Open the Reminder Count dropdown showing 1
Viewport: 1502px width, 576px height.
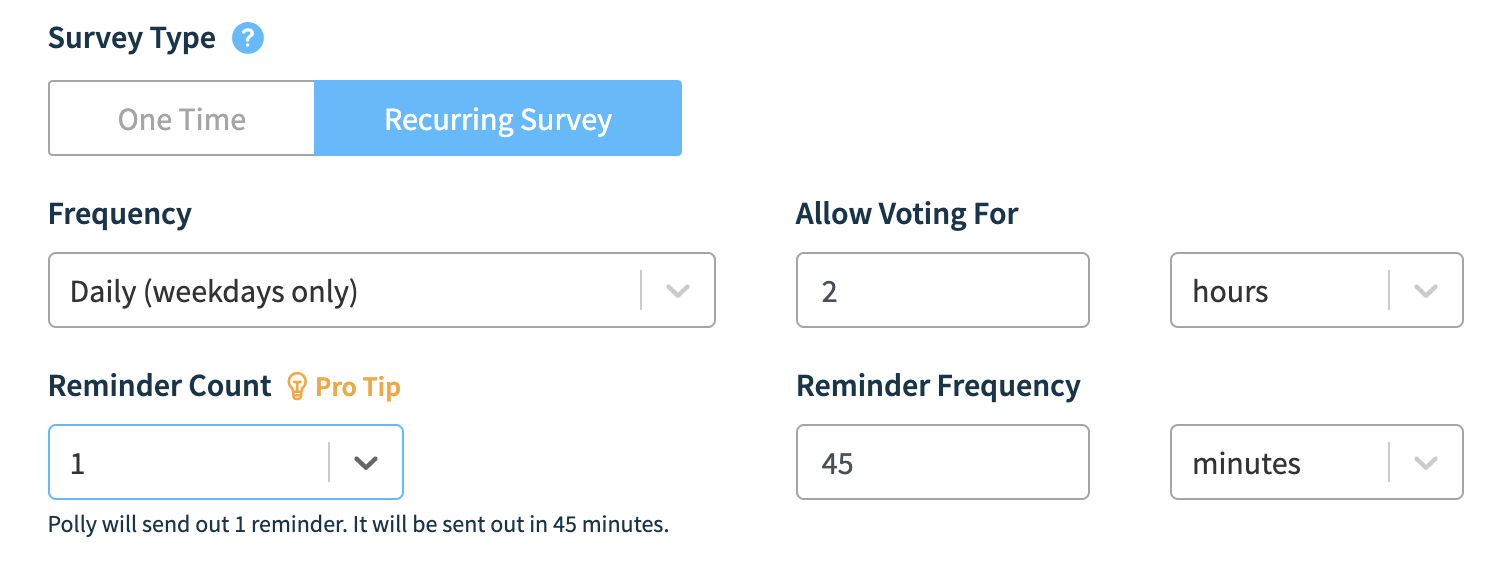coord(226,462)
